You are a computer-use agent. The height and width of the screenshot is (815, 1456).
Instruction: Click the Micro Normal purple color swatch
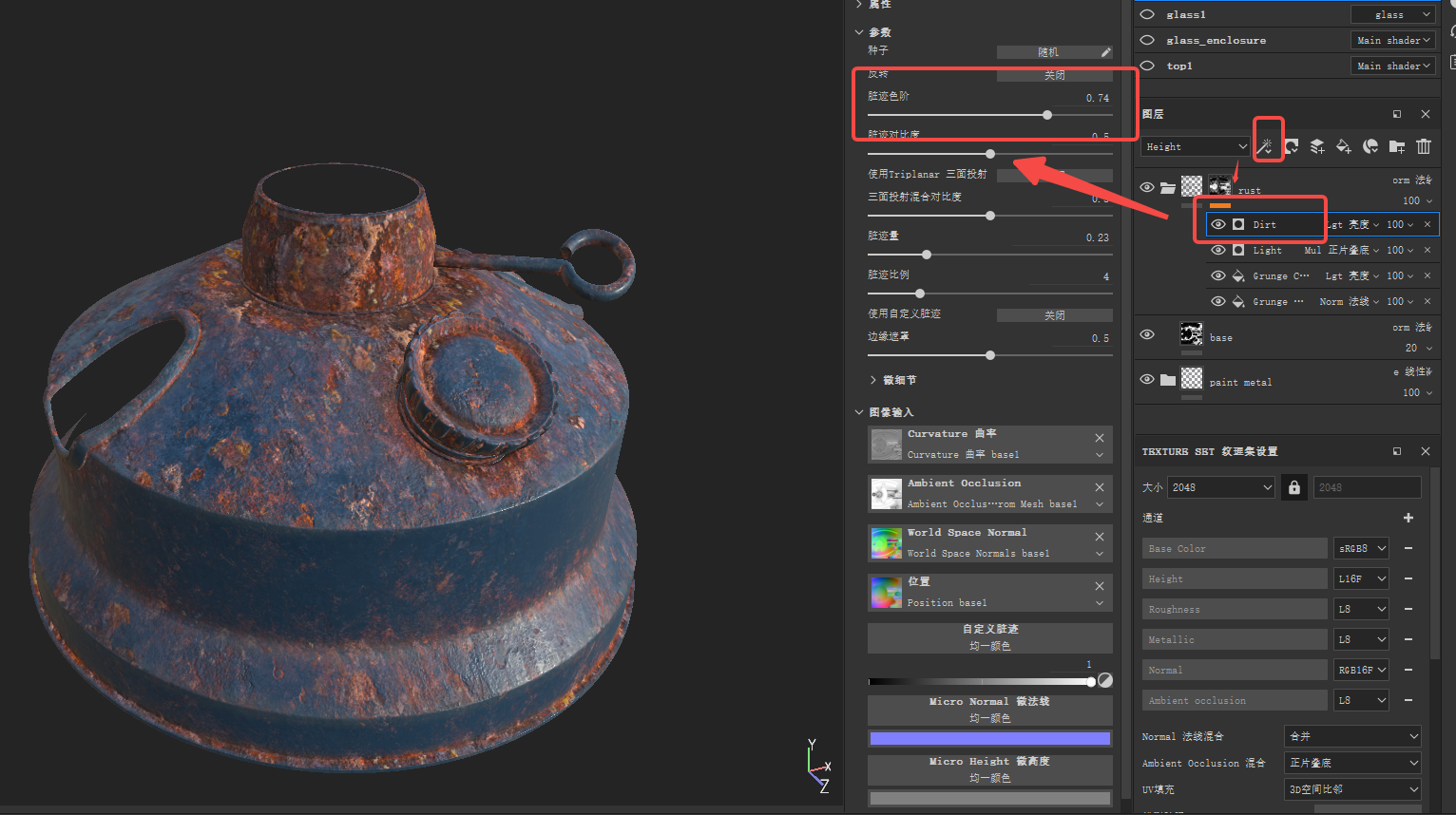pos(990,739)
